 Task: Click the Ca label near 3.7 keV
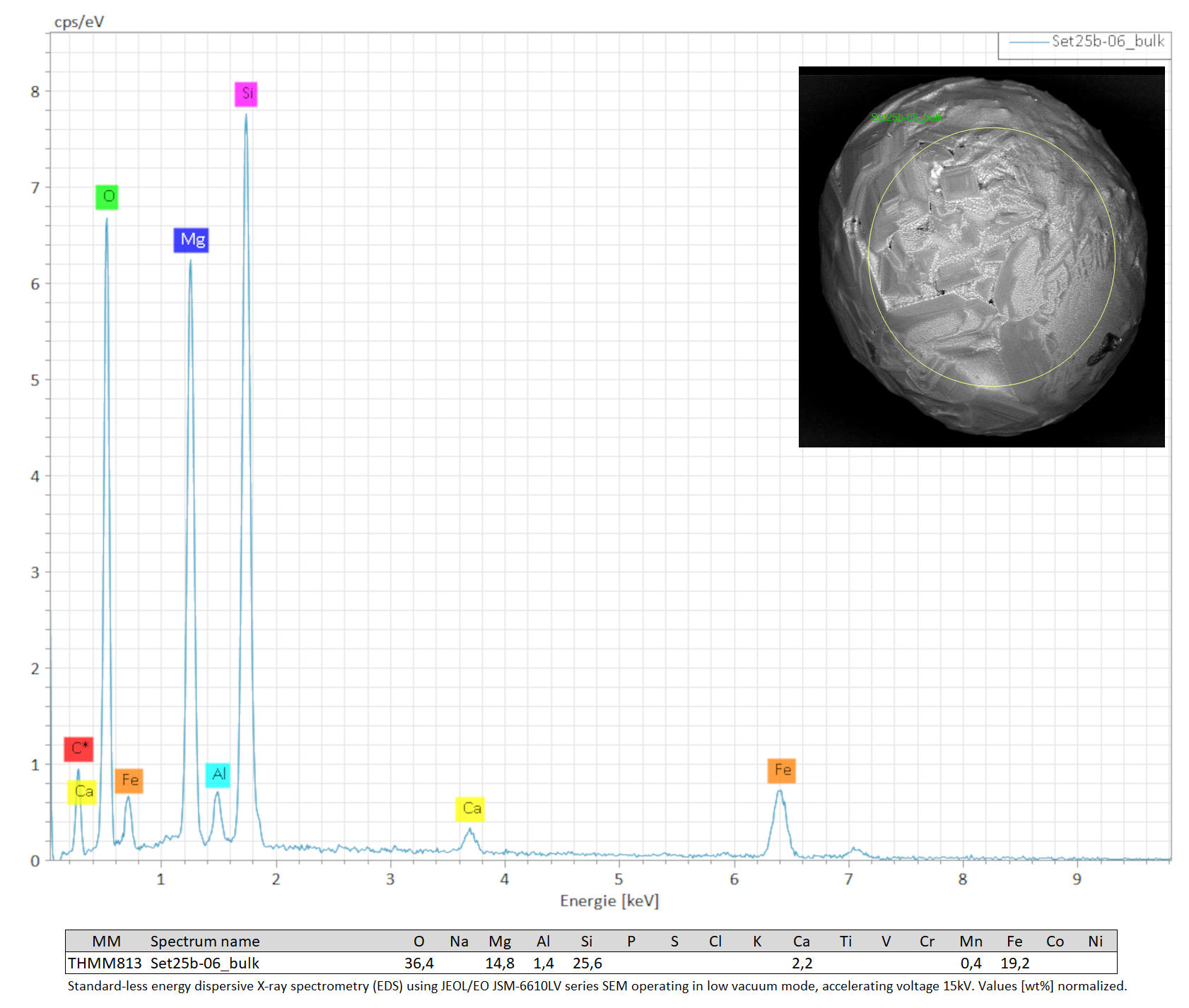(470, 809)
